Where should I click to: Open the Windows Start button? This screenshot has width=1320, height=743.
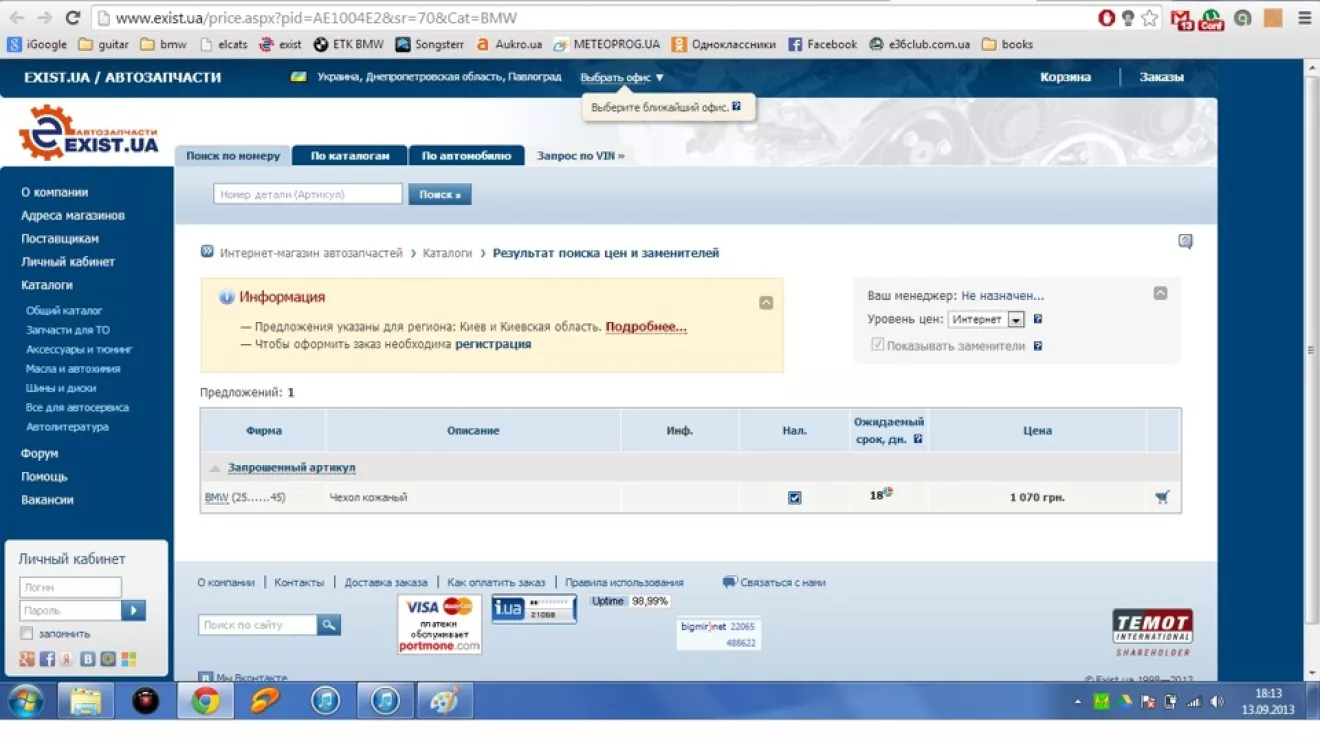point(26,701)
